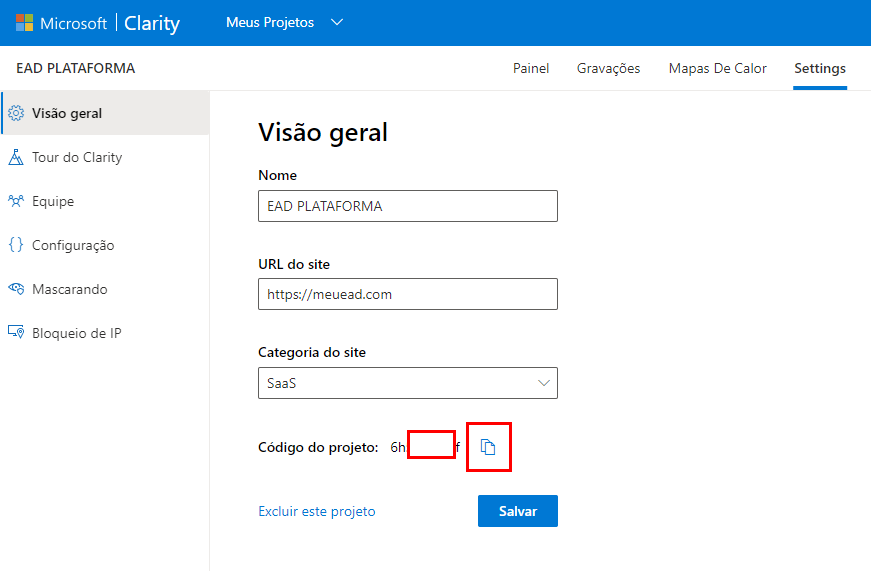Image resolution: width=871 pixels, height=571 pixels.
Task: Click the Tour do Clarity icon
Action: click(16, 157)
